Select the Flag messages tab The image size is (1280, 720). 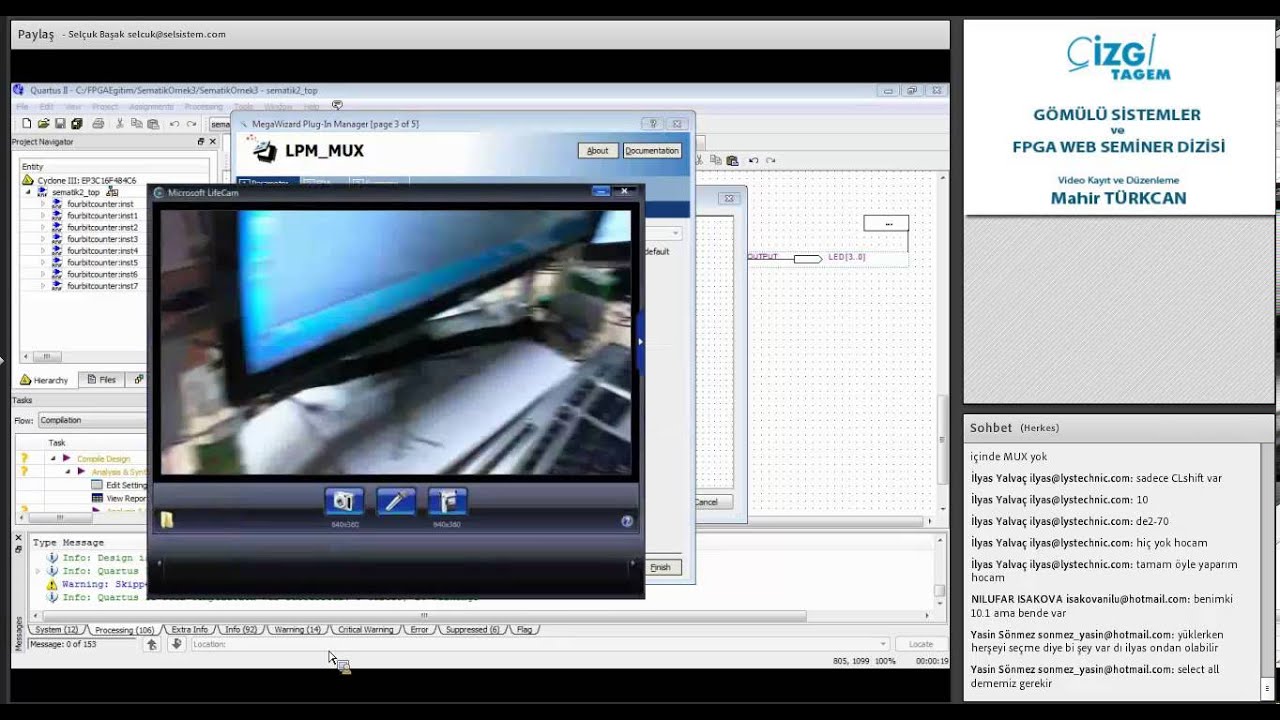(524, 630)
